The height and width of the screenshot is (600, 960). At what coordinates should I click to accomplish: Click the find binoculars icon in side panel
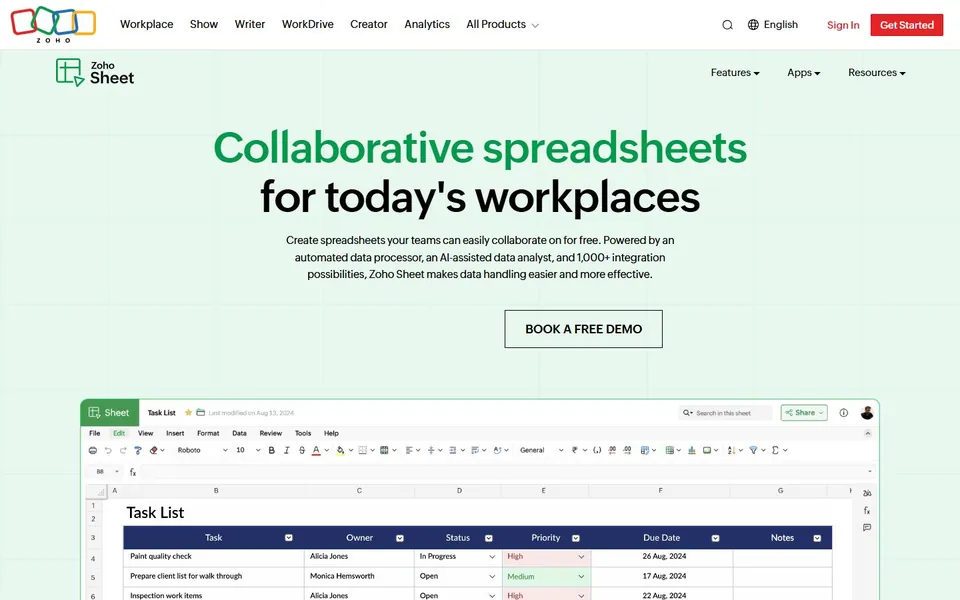[867, 493]
